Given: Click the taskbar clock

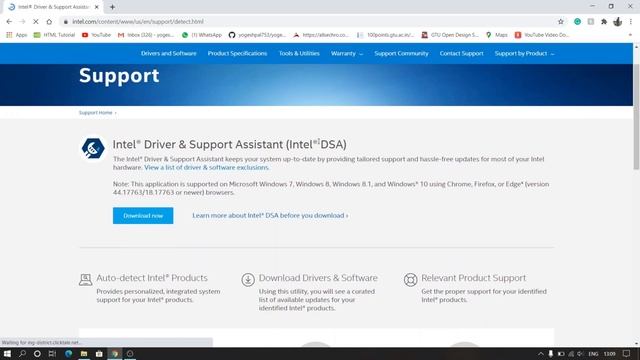Looking at the screenshot, I should pos(609,354).
